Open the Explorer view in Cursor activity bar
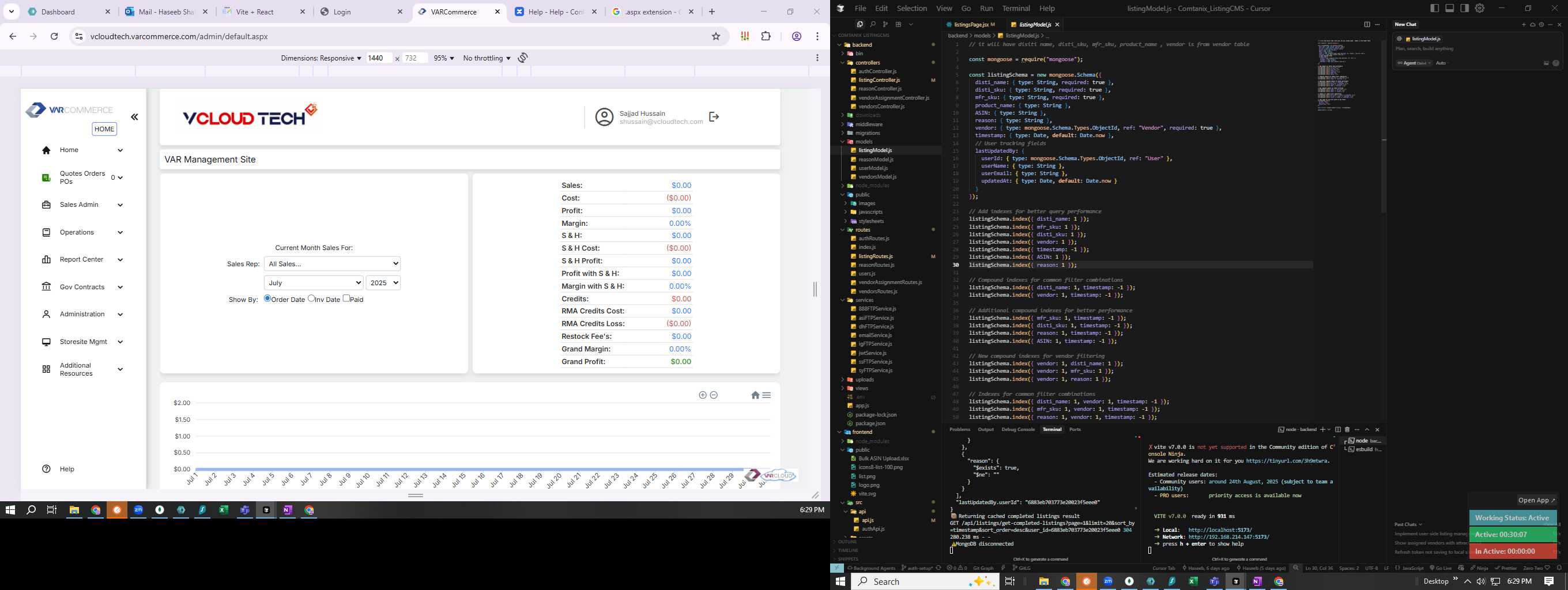 tap(860, 24)
